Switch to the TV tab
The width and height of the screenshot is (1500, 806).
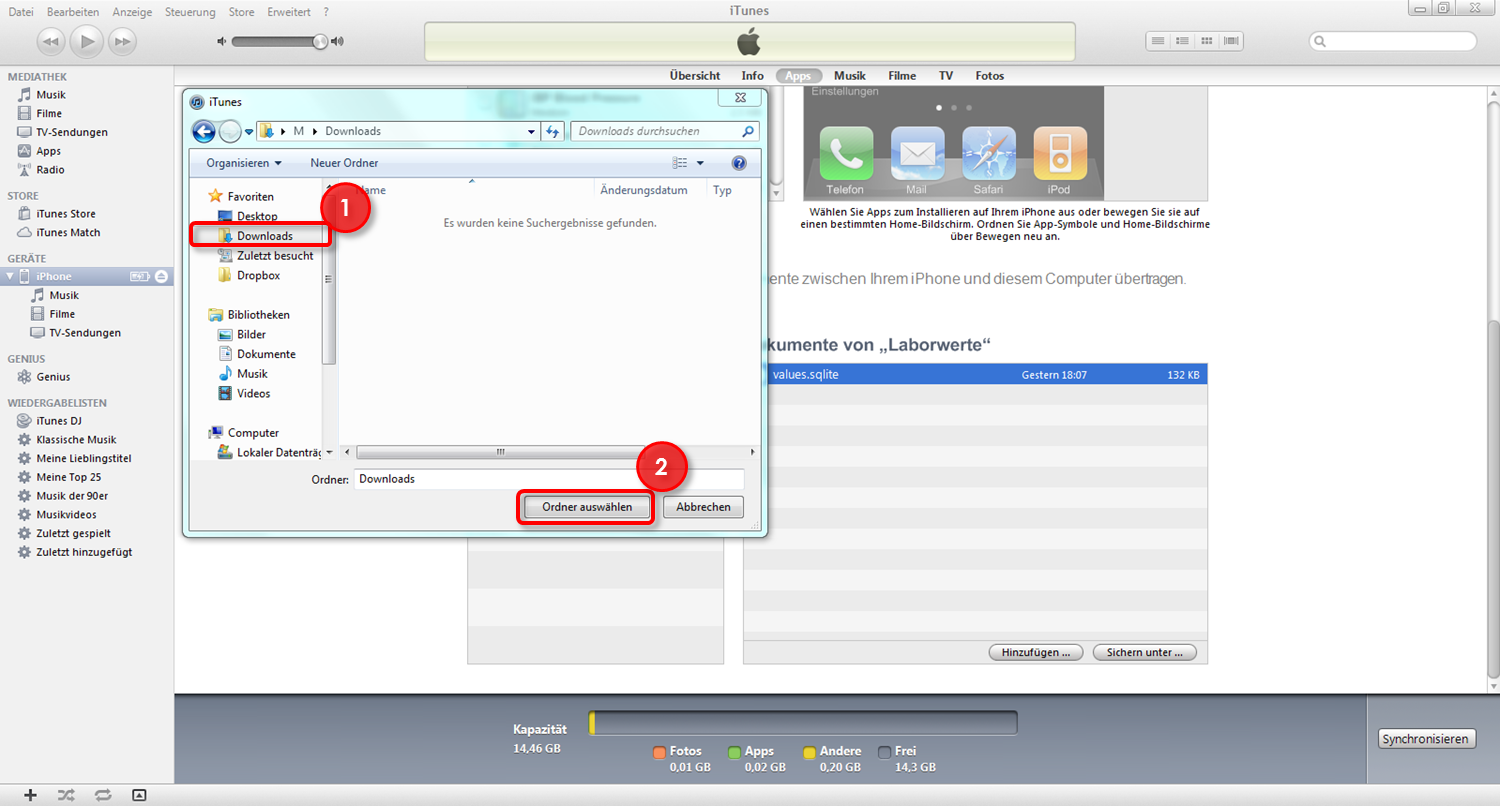(946, 76)
